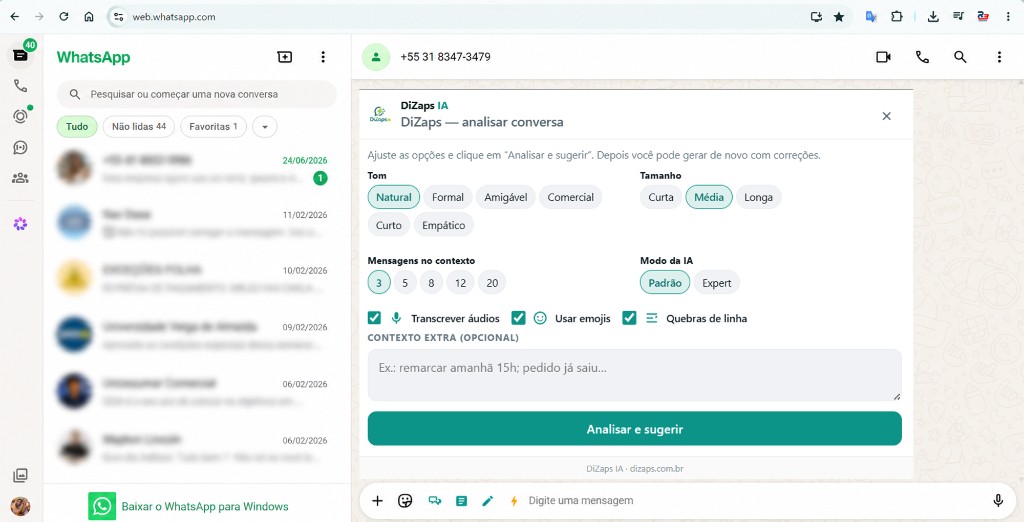1024x522 pixels.
Task: Start a new chat with plus icon
Action: coord(285,57)
